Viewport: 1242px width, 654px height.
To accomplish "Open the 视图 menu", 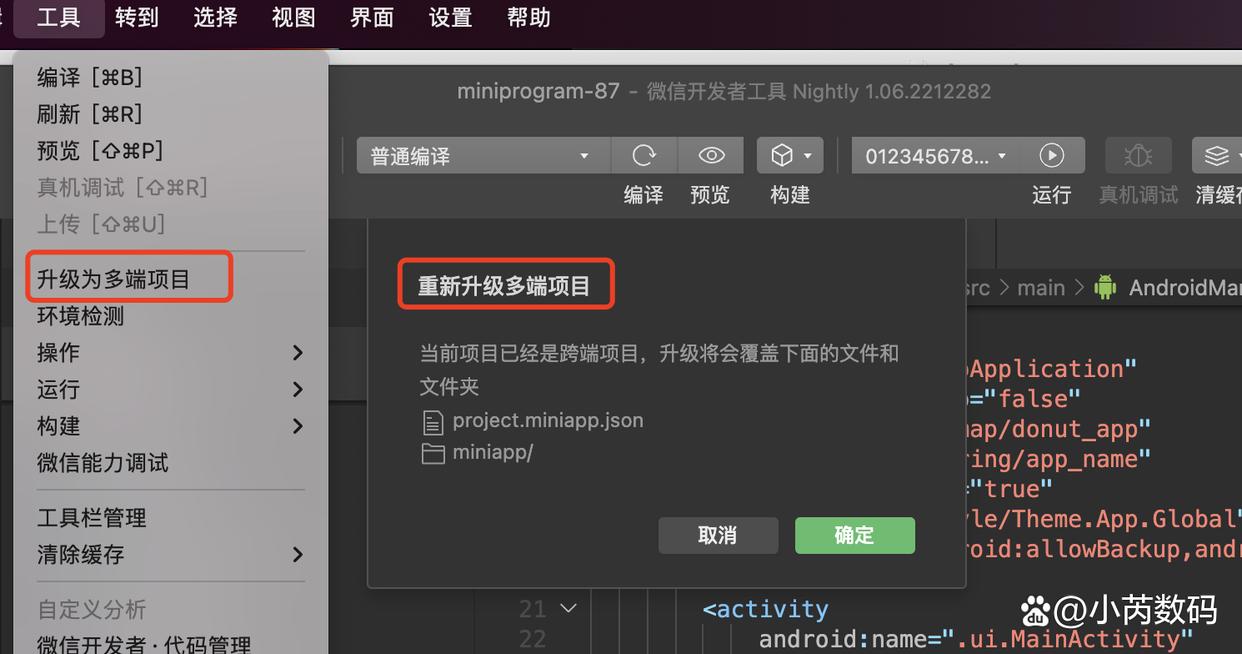I will coord(293,18).
